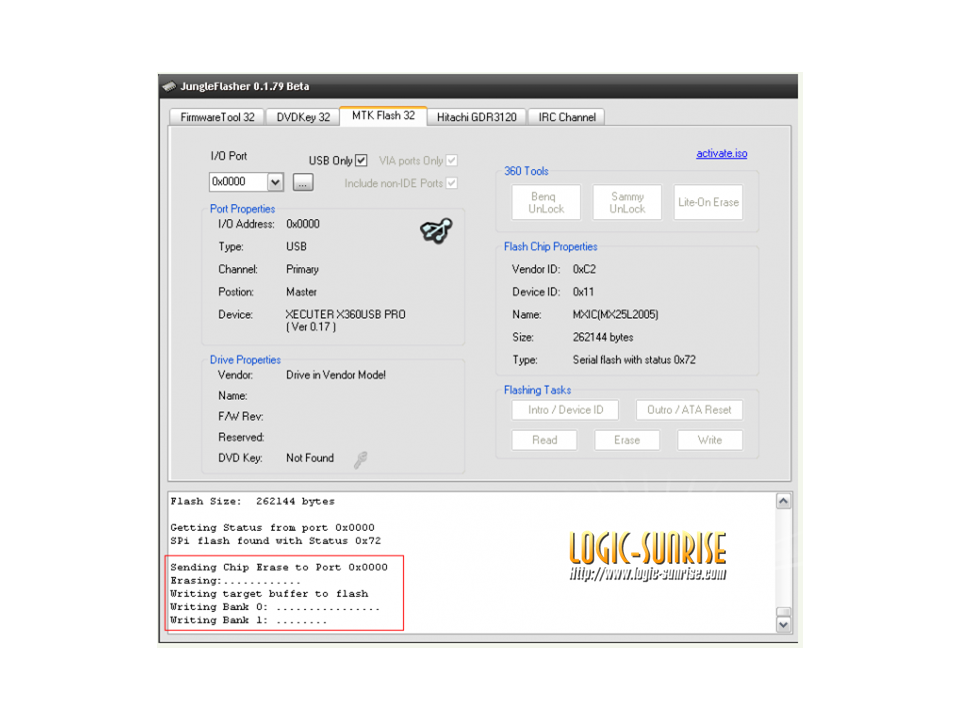Switch to the FirmwareTool 32 tab
Screen dimensions: 960x720
pos(217,117)
